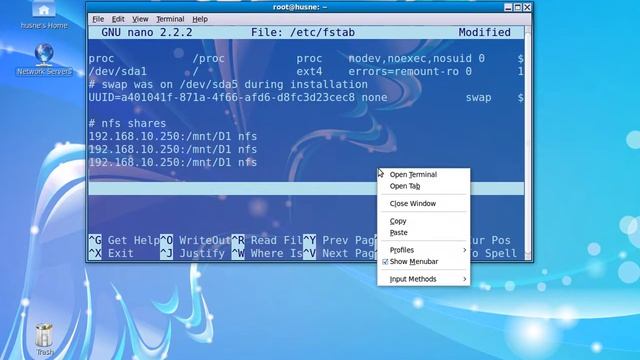This screenshot has height=360, width=640.
Task: Click the 'File: /etc/fstab' header text
Action: (x=303, y=33)
